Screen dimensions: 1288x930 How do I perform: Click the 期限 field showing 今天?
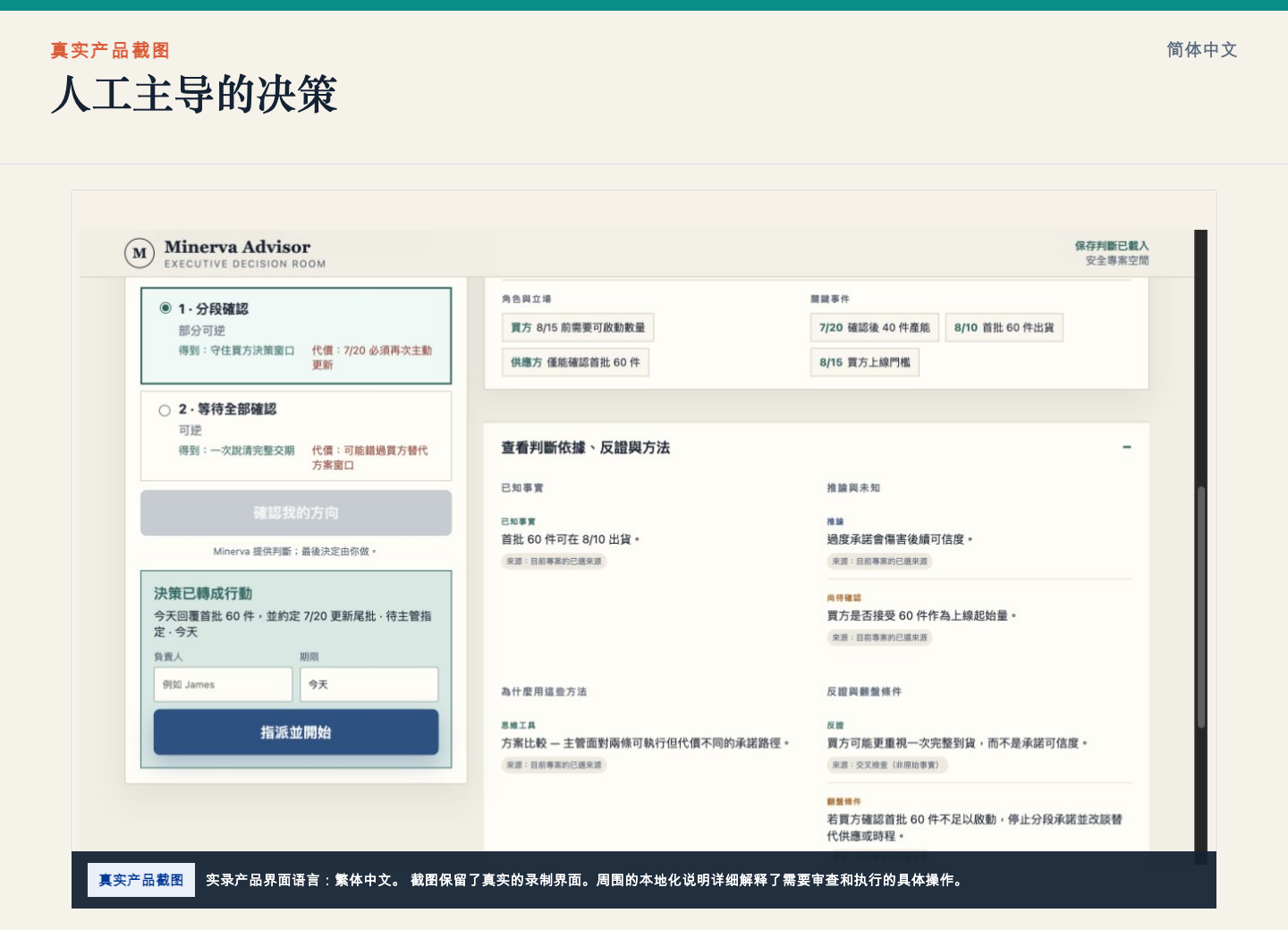tap(369, 684)
